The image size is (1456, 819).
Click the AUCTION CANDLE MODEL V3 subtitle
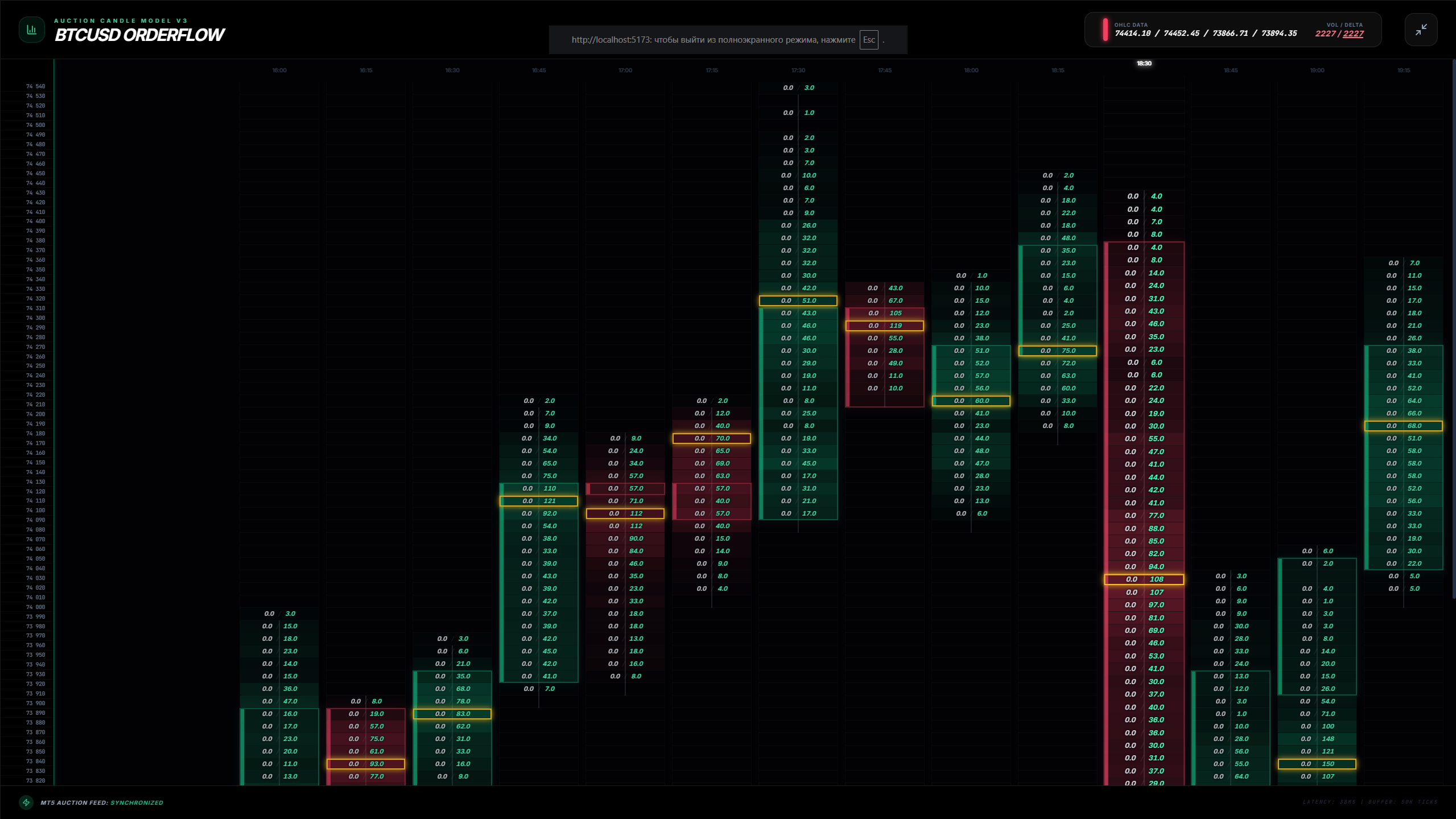pyautogui.click(x=121, y=20)
